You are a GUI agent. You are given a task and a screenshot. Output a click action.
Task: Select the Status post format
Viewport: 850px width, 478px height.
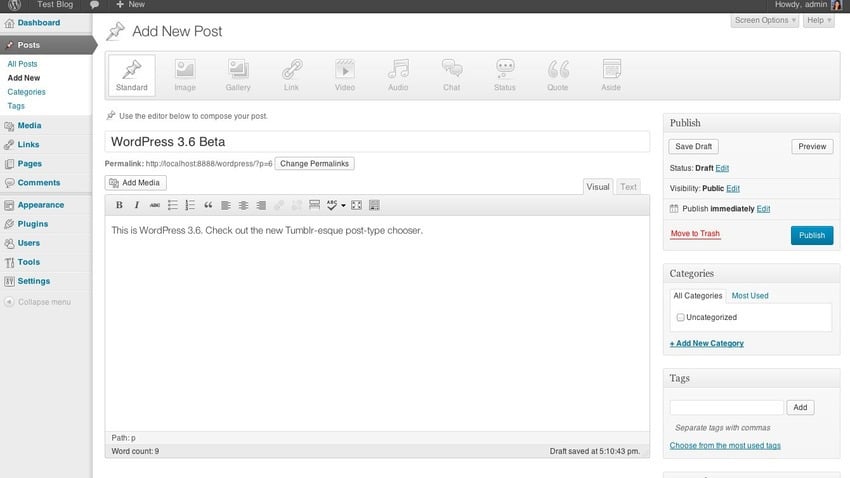pos(505,75)
